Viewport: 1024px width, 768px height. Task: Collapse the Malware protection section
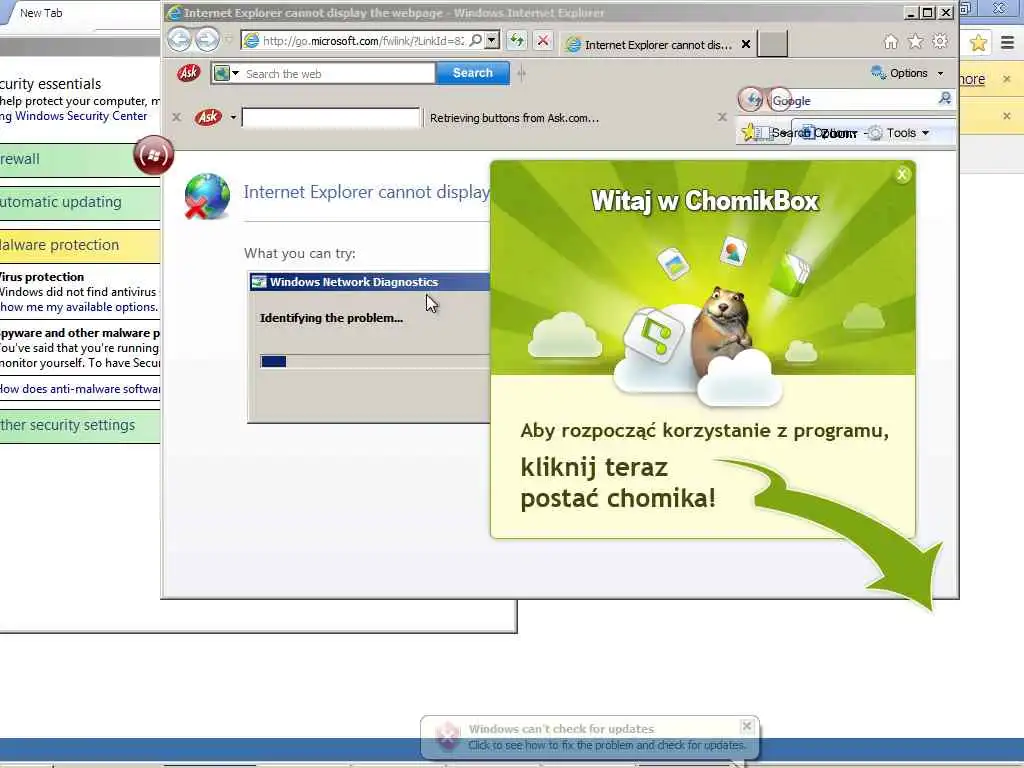pyautogui.click(x=80, y=246)
